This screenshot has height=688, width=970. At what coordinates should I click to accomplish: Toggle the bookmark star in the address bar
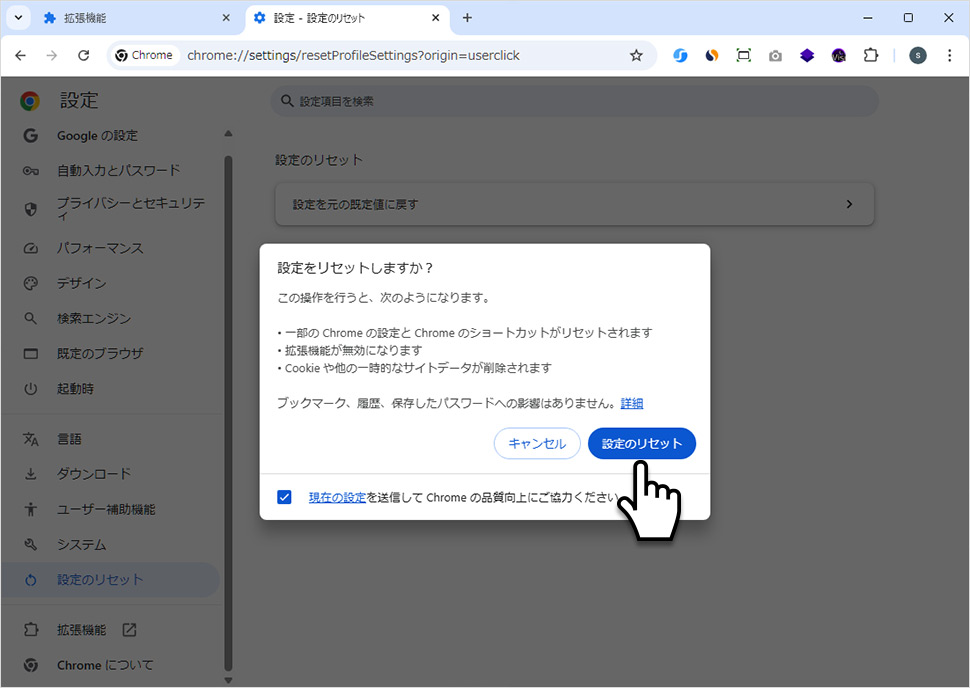click(x=636, y=55)
